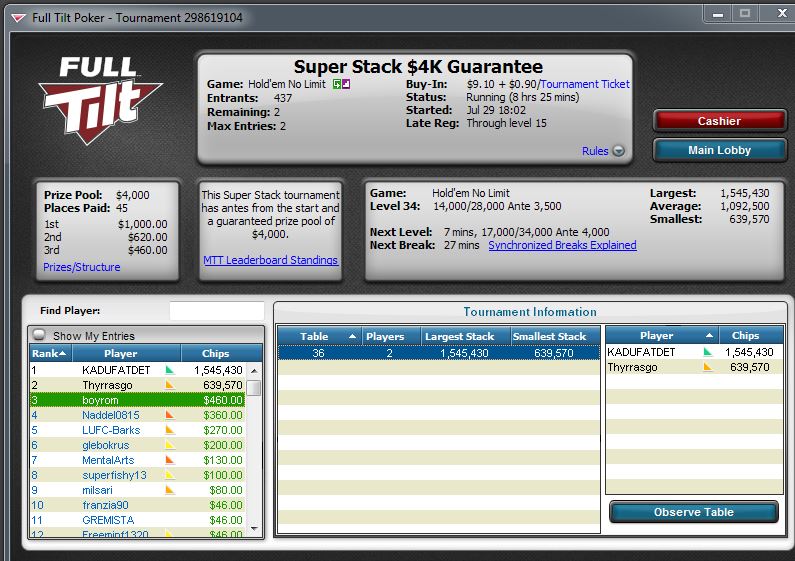Click KADUFATDET's flag icon in table player list
The height and width of the screenshot is (561, 795).
pos(708,352)
